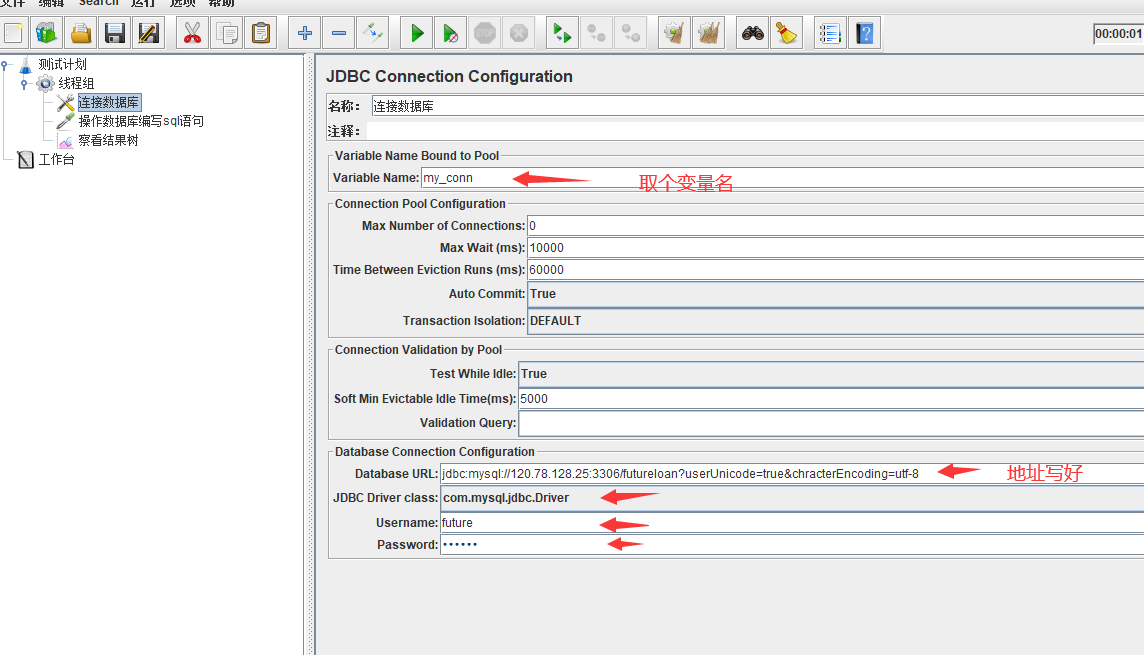Click the Paste clipboard icon
The width and height of the screenshot is (1144, 655).
coord(261,34)
